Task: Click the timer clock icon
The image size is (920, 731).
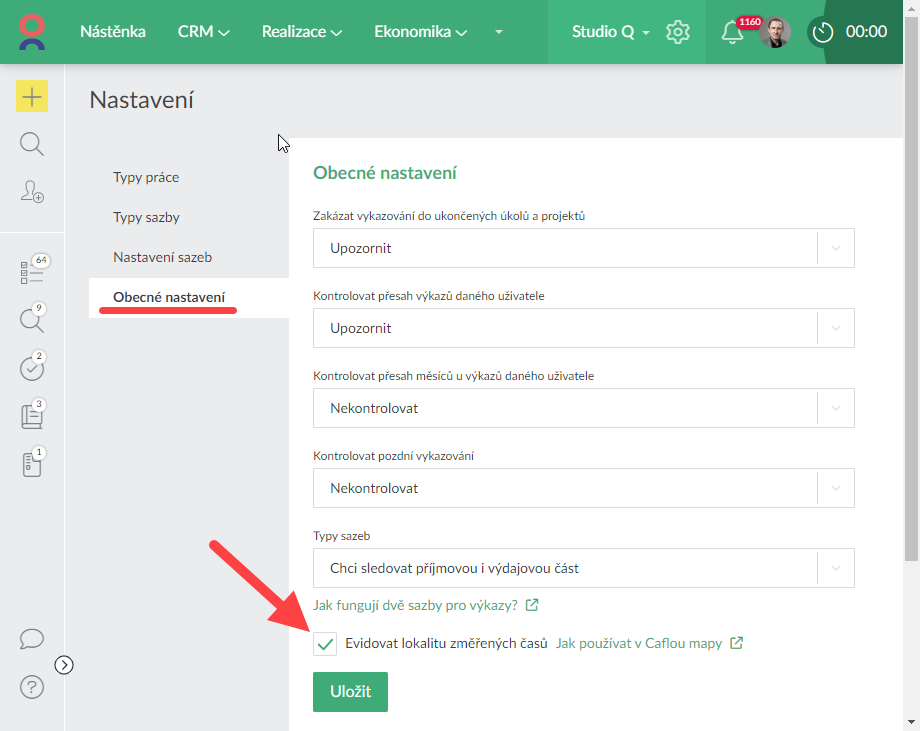Action: point(823,32)
